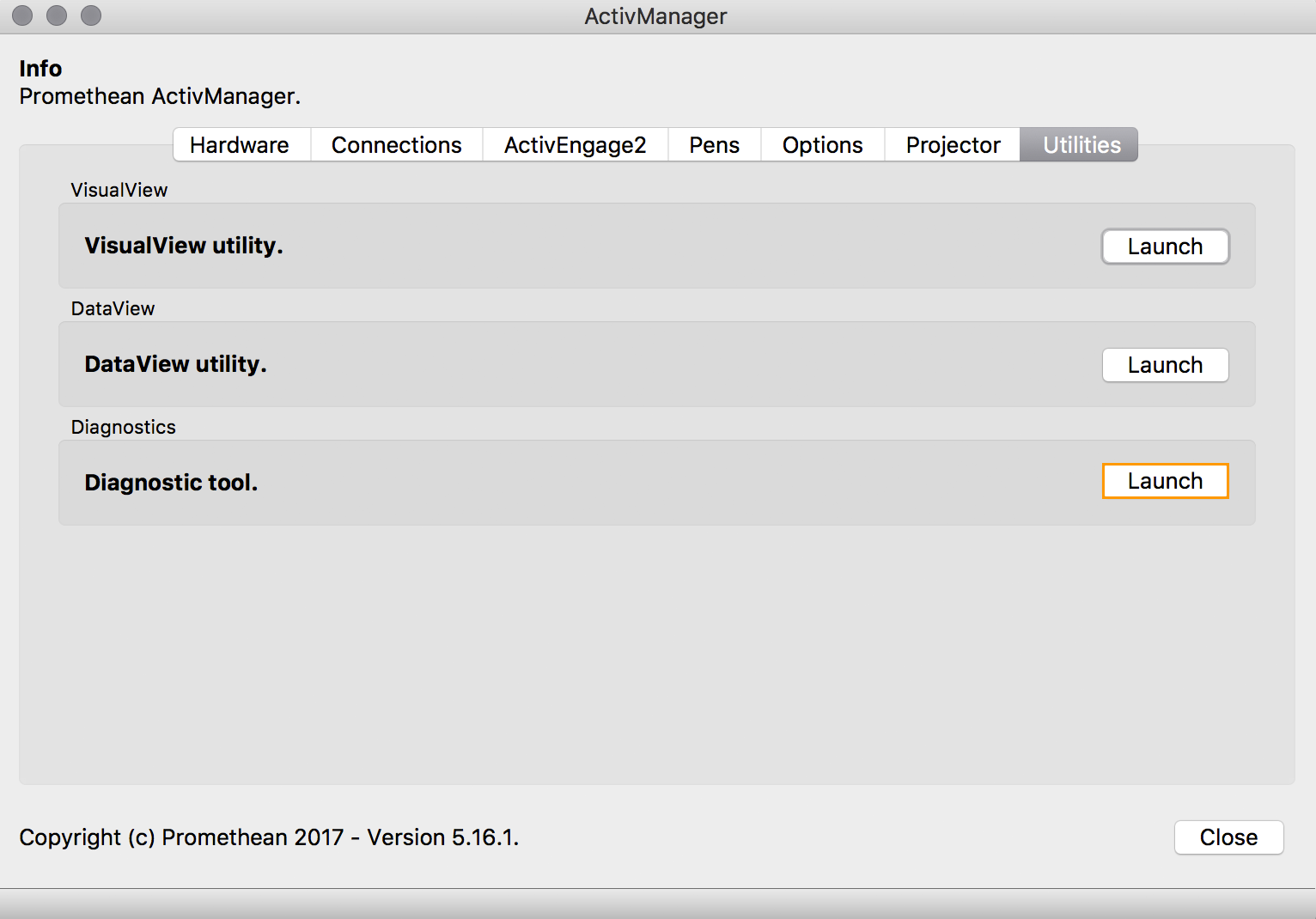Select the ActivEngage2 tab
The height and width of the screenshot is (919, 1316).
[575, 144]
